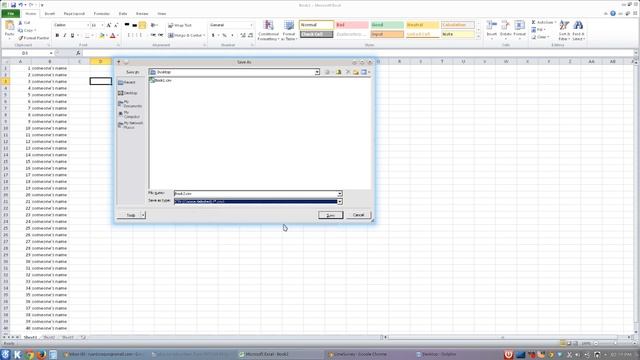Click the Delete icon in the dialog toolbar
The image size is (640, 360).
click(348, 72)
